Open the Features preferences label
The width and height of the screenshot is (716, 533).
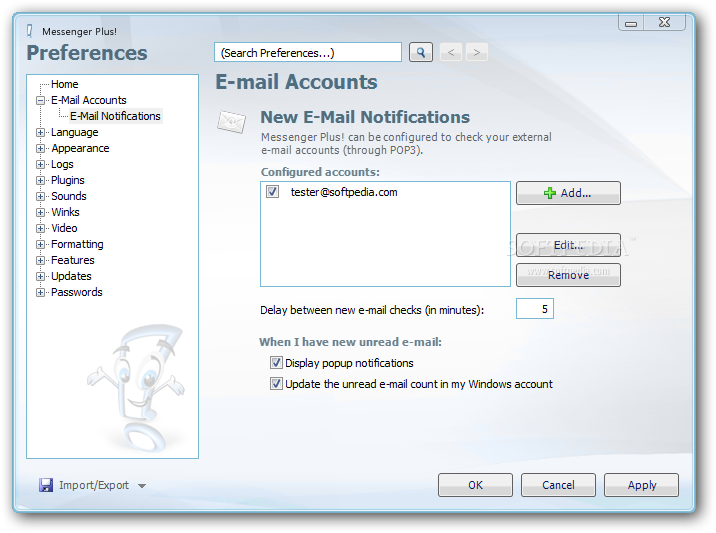(x=73, y=260)
